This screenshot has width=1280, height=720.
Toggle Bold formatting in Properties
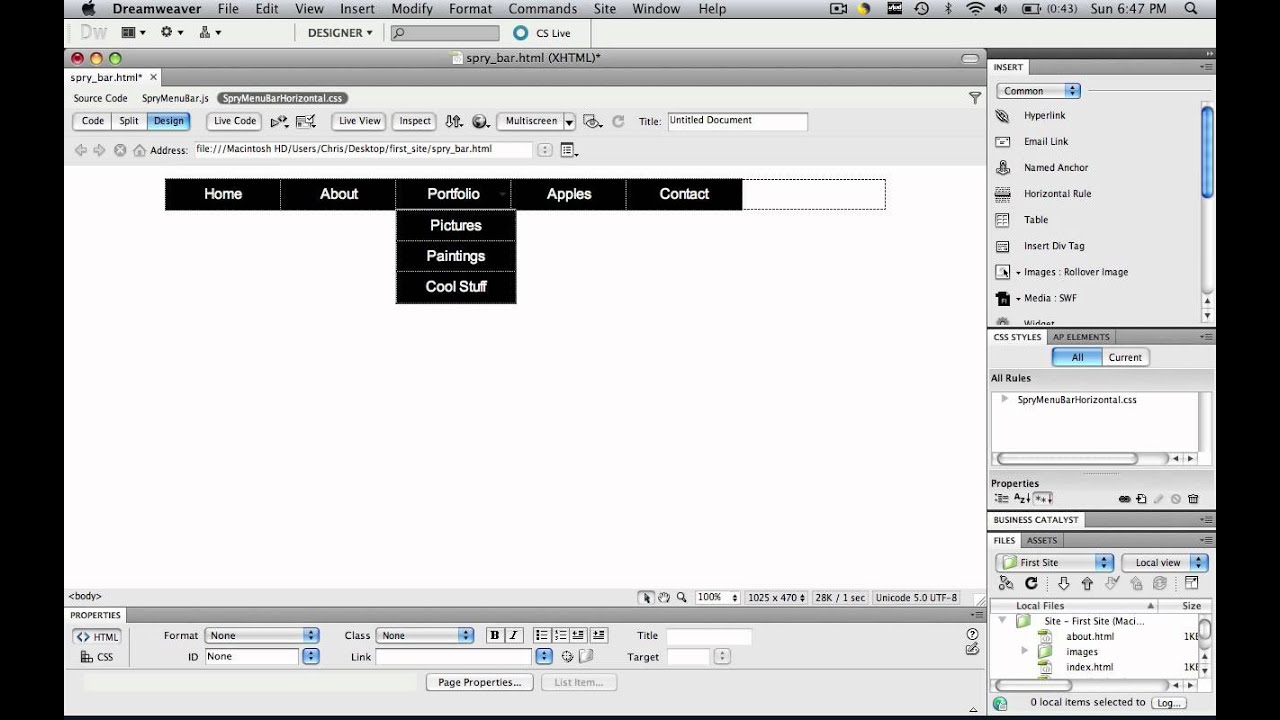coord(495,635)
